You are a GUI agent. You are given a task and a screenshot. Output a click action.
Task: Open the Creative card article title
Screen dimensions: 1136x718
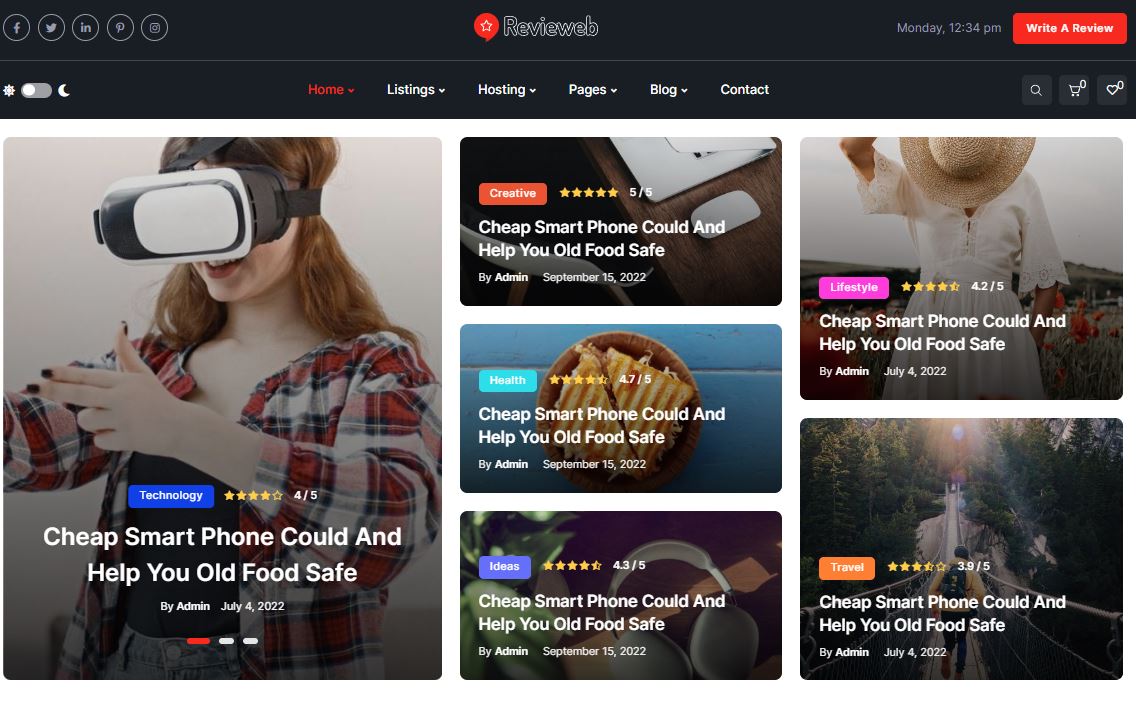pos(601,238)
